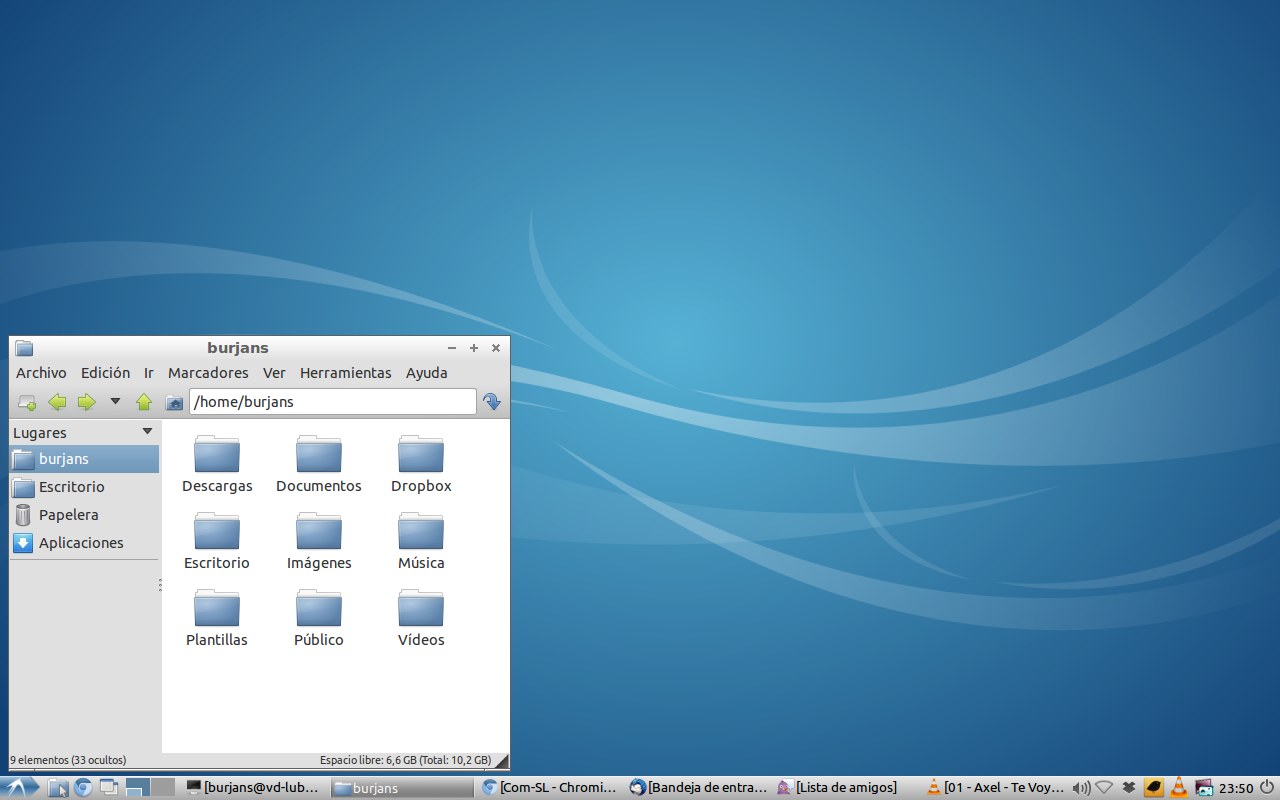1280x800 pixels.
Task: Click the power button in the panel
Action: [1267, 787]
